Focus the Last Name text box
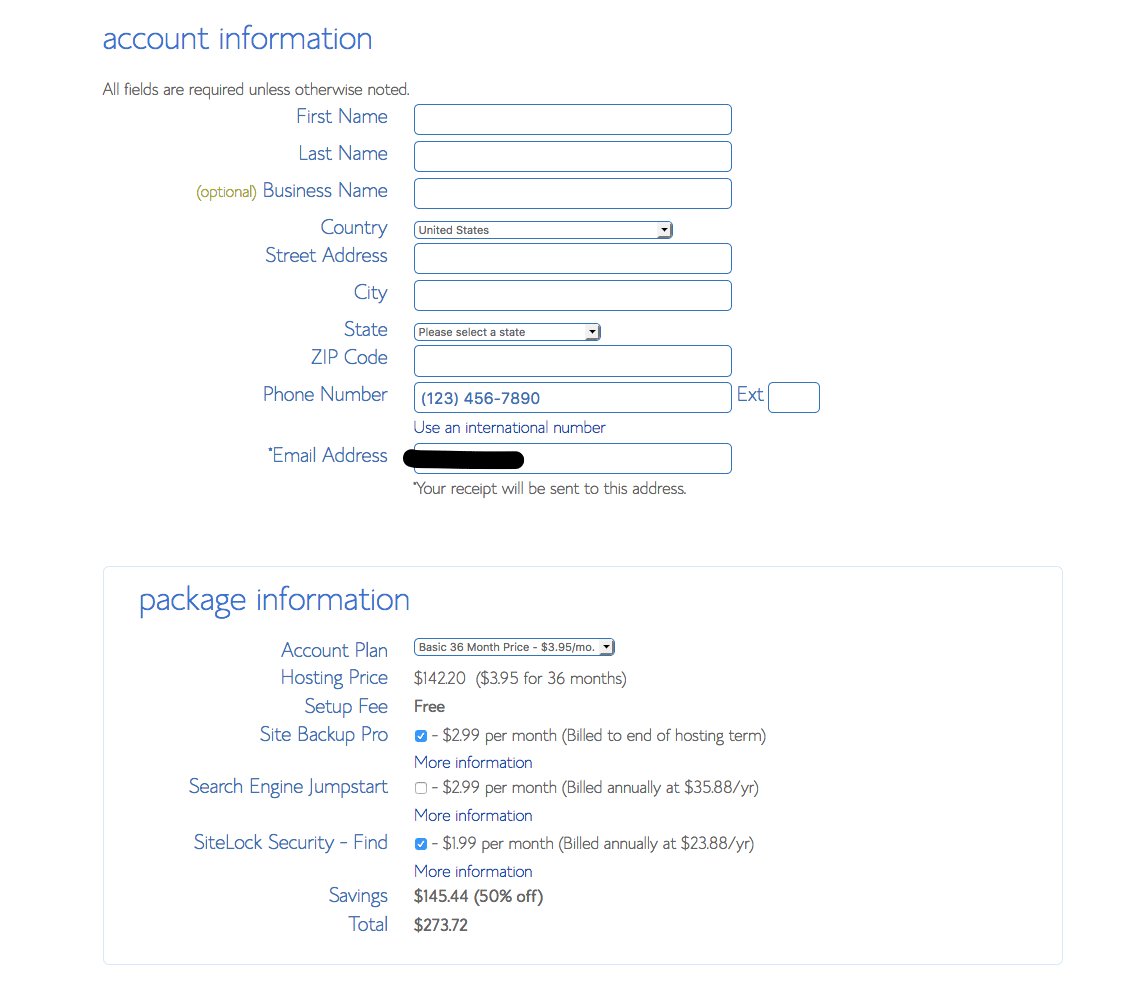Viewport: 1142px width, 1004px height. (572, 157)
